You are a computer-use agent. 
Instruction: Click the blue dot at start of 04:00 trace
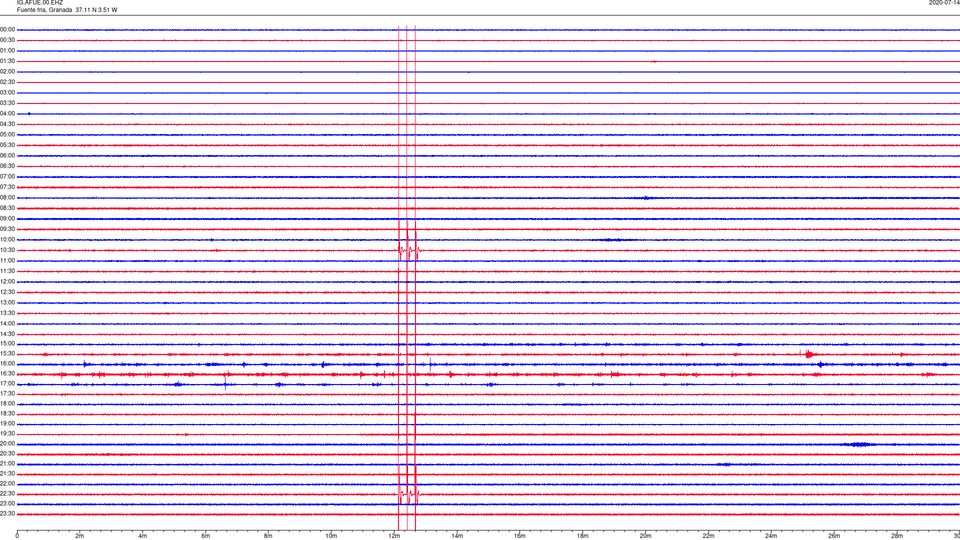click(x=29, y=114)
